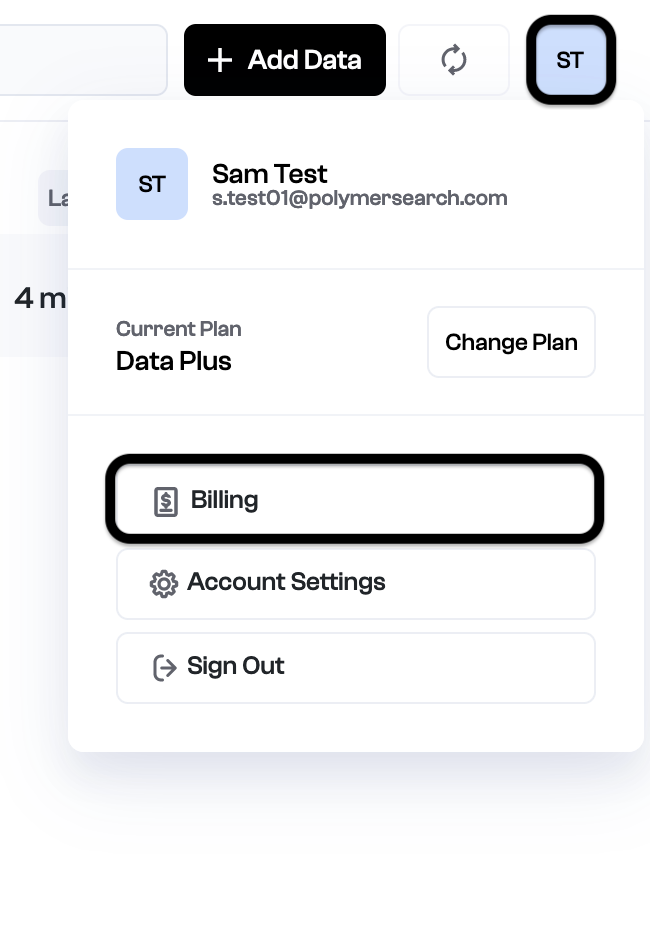Click the Billing receipt dollar icon
Viewport: 650px width, 950px height.
[x=166, y=502]
